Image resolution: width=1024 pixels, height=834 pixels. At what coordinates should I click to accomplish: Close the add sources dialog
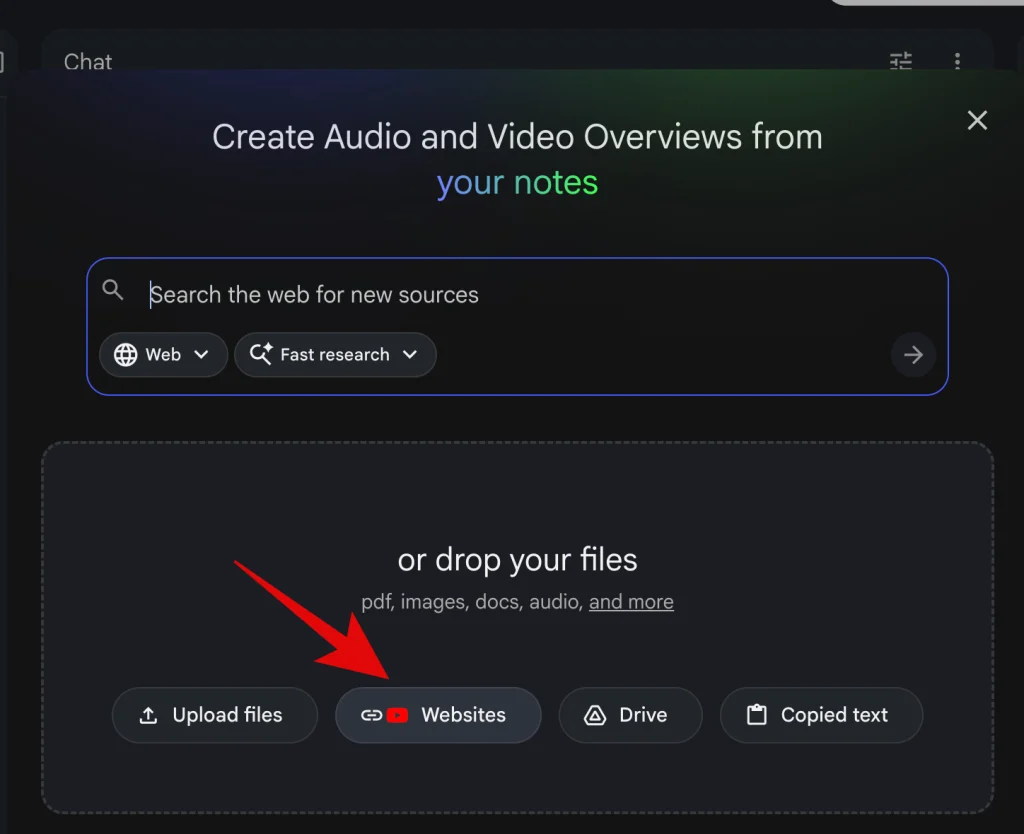click(977, 121)
